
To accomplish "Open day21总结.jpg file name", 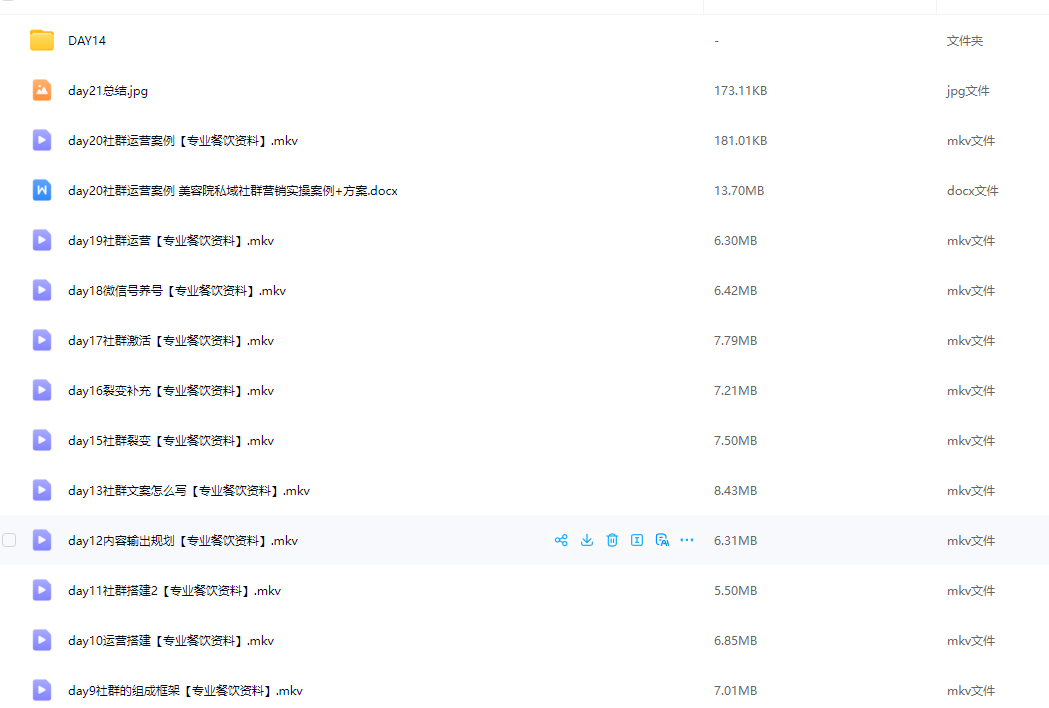I will (x=108, y=91).
